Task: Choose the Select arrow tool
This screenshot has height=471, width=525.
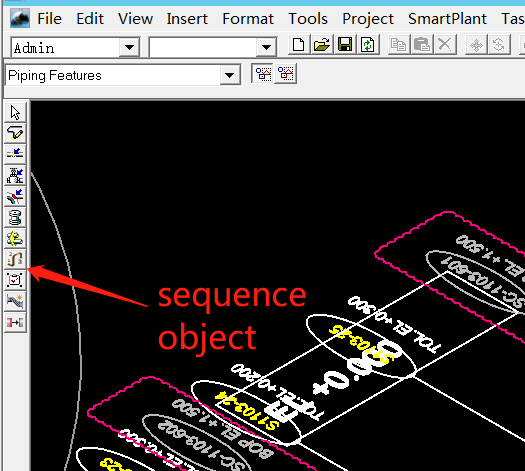Action: (15, 113)
